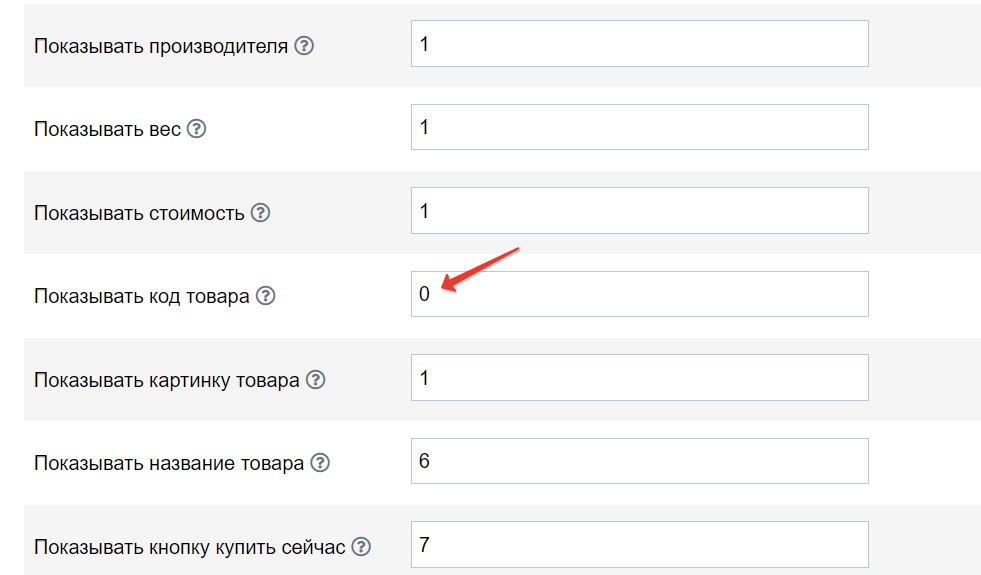Click help icon for Показывать картинку товара
Screen dimensions: 981x575
[315, 380]
